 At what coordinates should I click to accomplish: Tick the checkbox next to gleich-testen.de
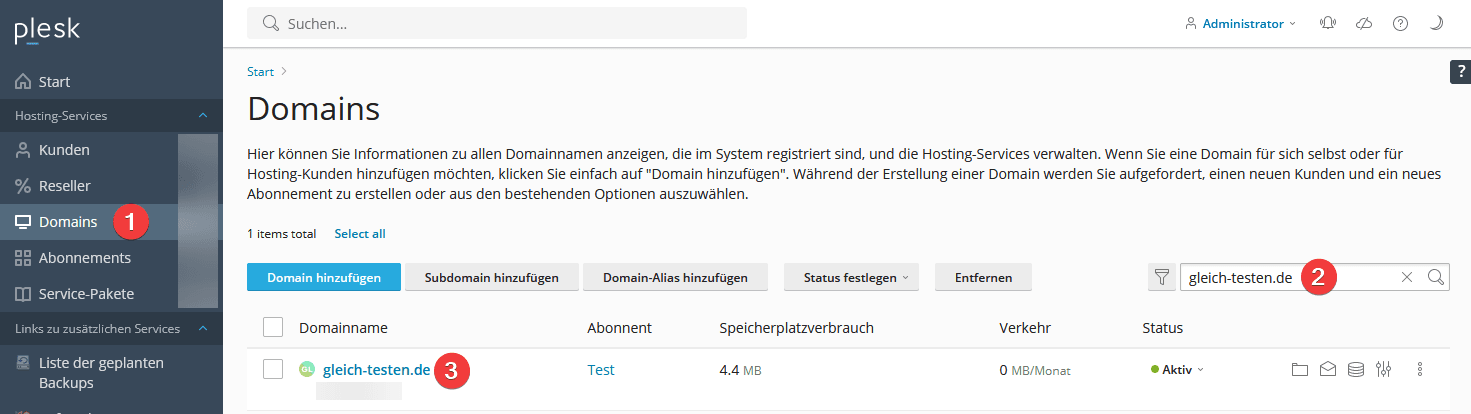[x=273, y=370]
